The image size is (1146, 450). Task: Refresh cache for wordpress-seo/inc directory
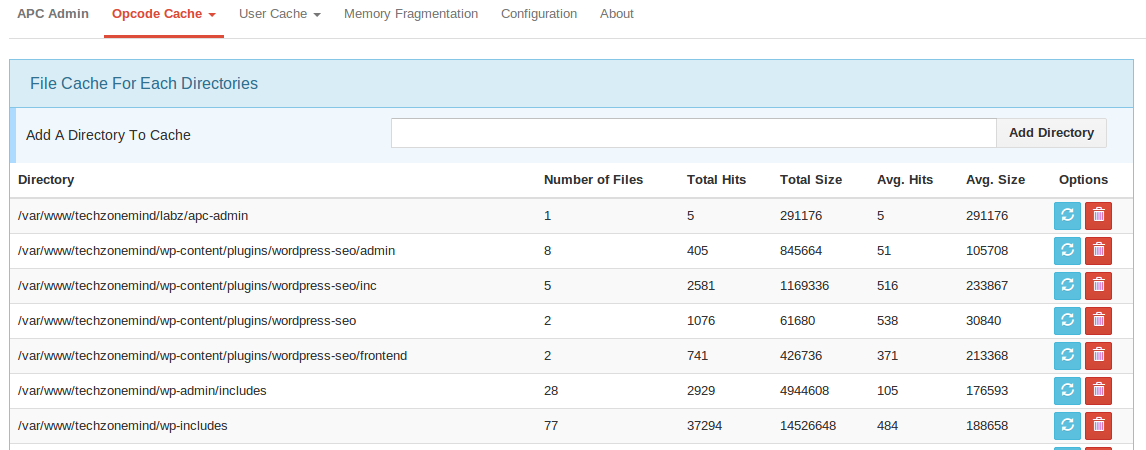click(1067, 286)
